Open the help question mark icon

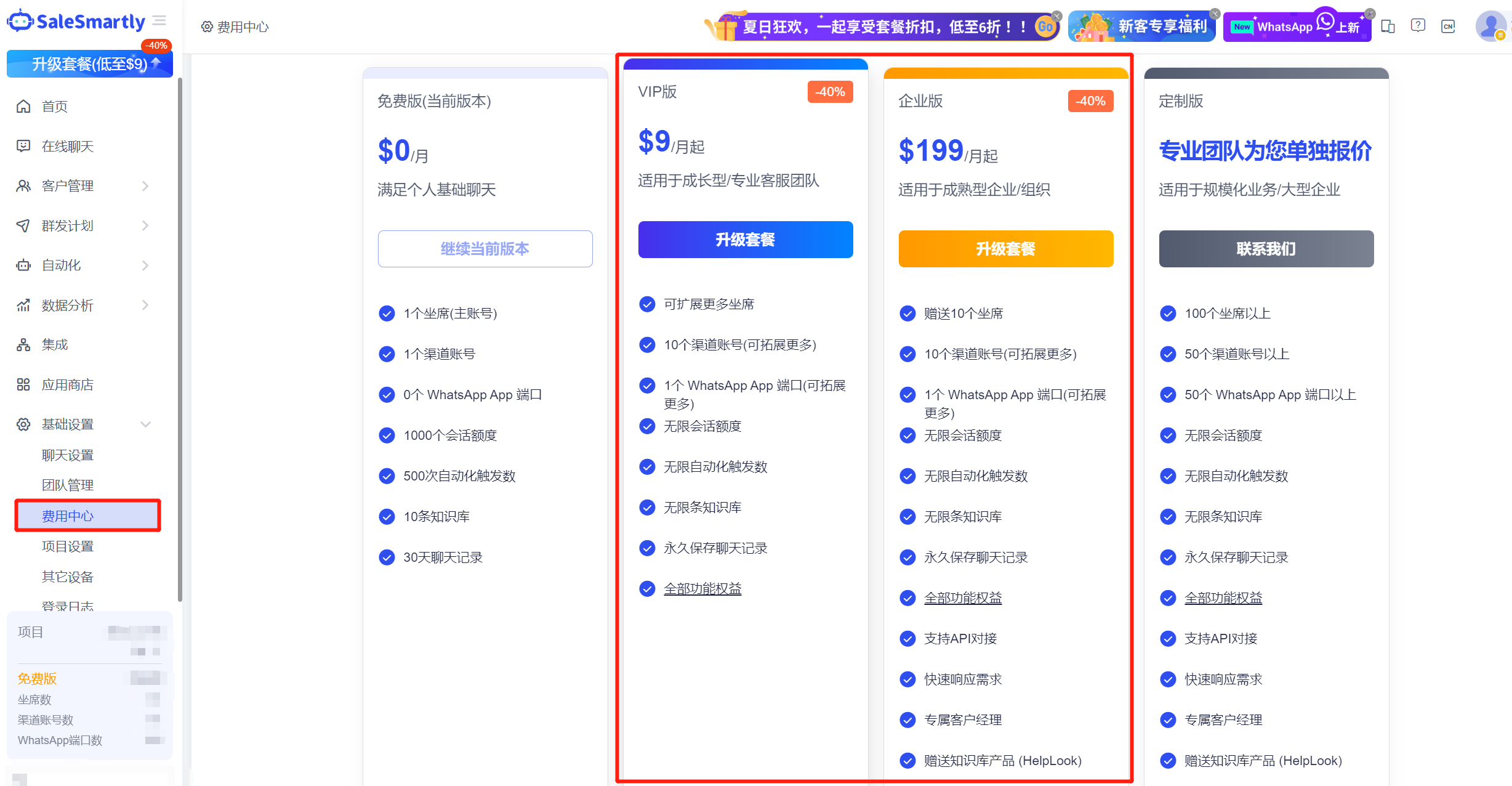click(x=1418, y=26)
